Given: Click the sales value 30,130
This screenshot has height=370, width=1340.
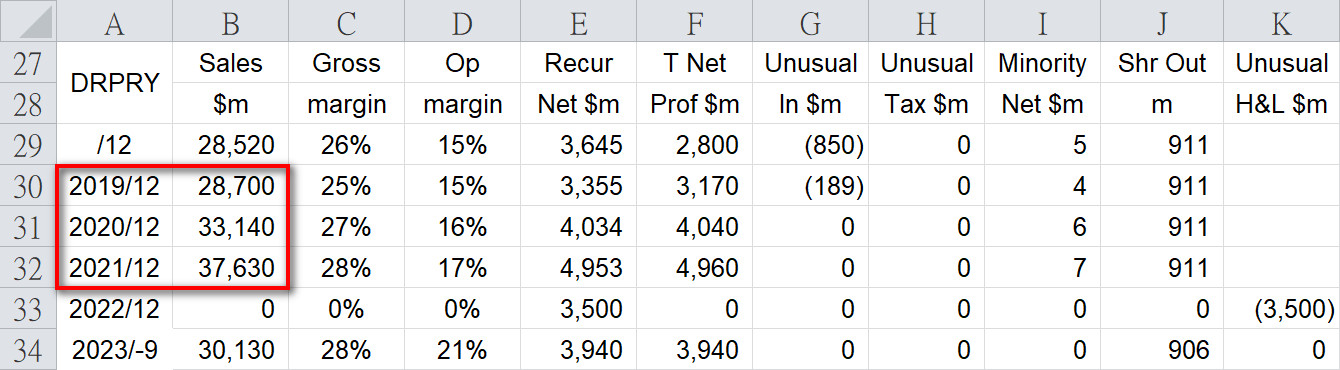Looking at the screenshot, I should (230, 349).
